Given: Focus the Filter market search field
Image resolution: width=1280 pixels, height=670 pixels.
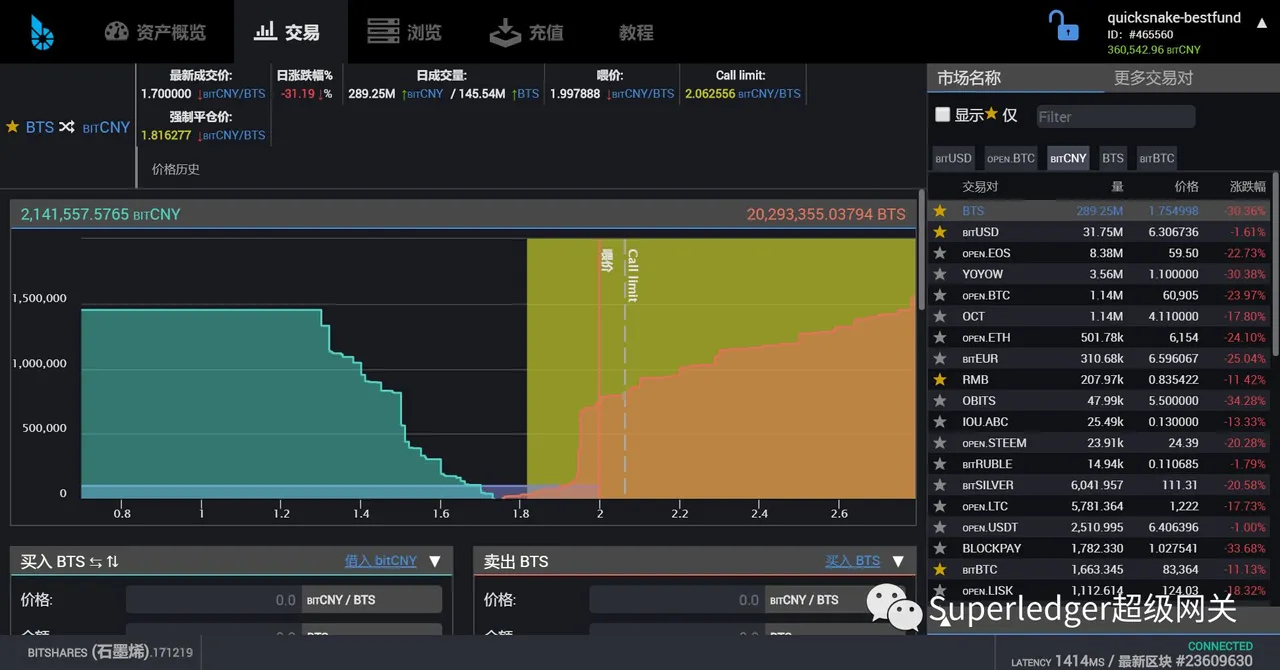Looking at the screenshot, I should (1115, 116).
